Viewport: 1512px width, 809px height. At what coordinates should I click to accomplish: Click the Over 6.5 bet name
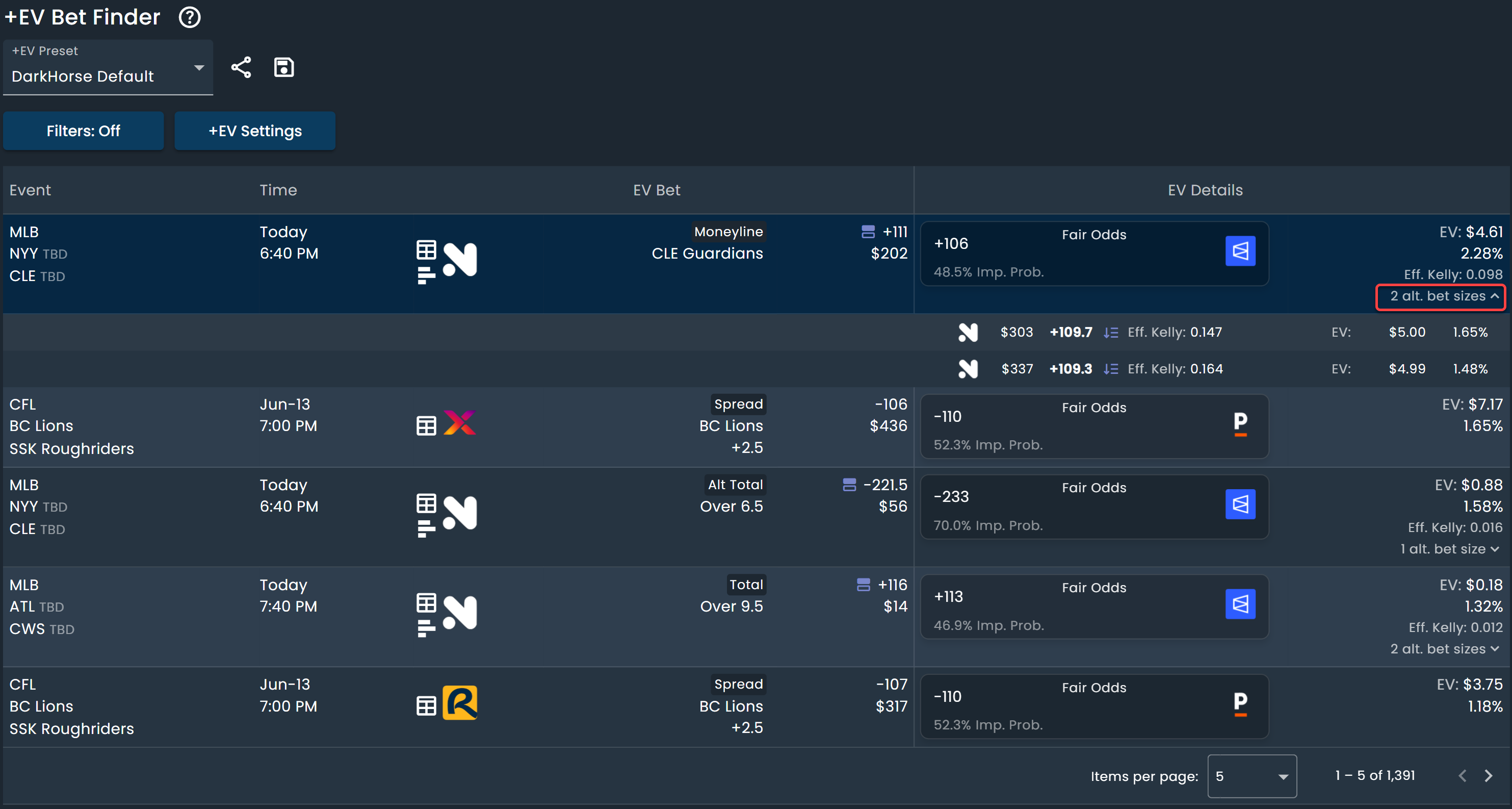click(732, 507)
